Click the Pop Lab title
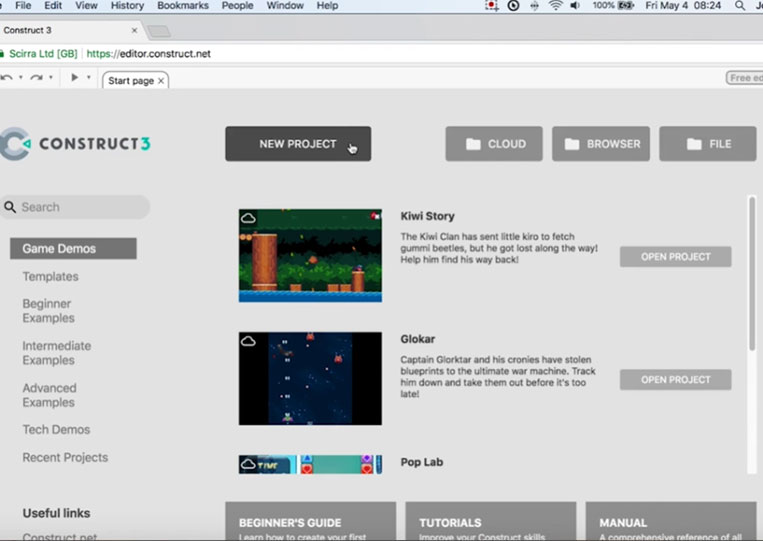The image size is (763, 541). pos(421,462)
